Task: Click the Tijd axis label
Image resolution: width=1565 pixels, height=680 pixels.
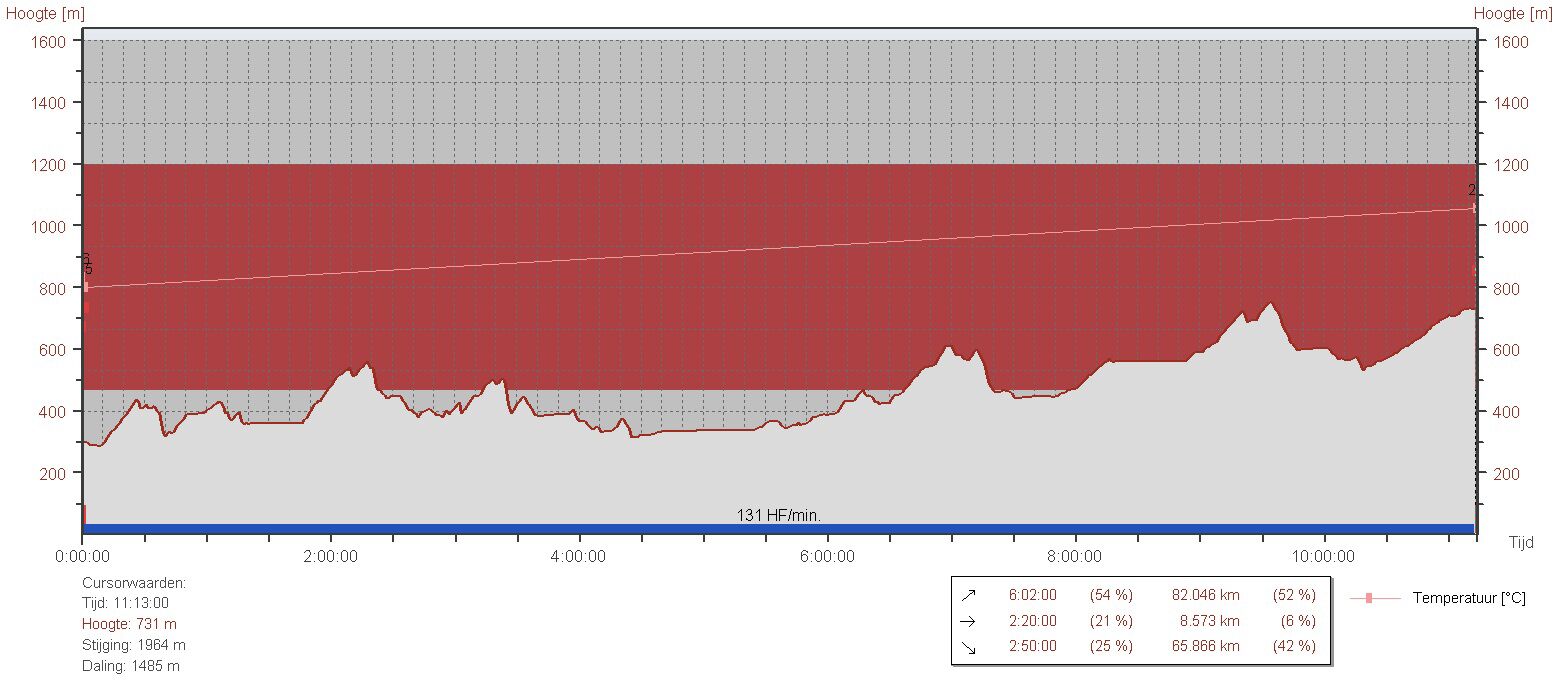Action: (1520, 541)
